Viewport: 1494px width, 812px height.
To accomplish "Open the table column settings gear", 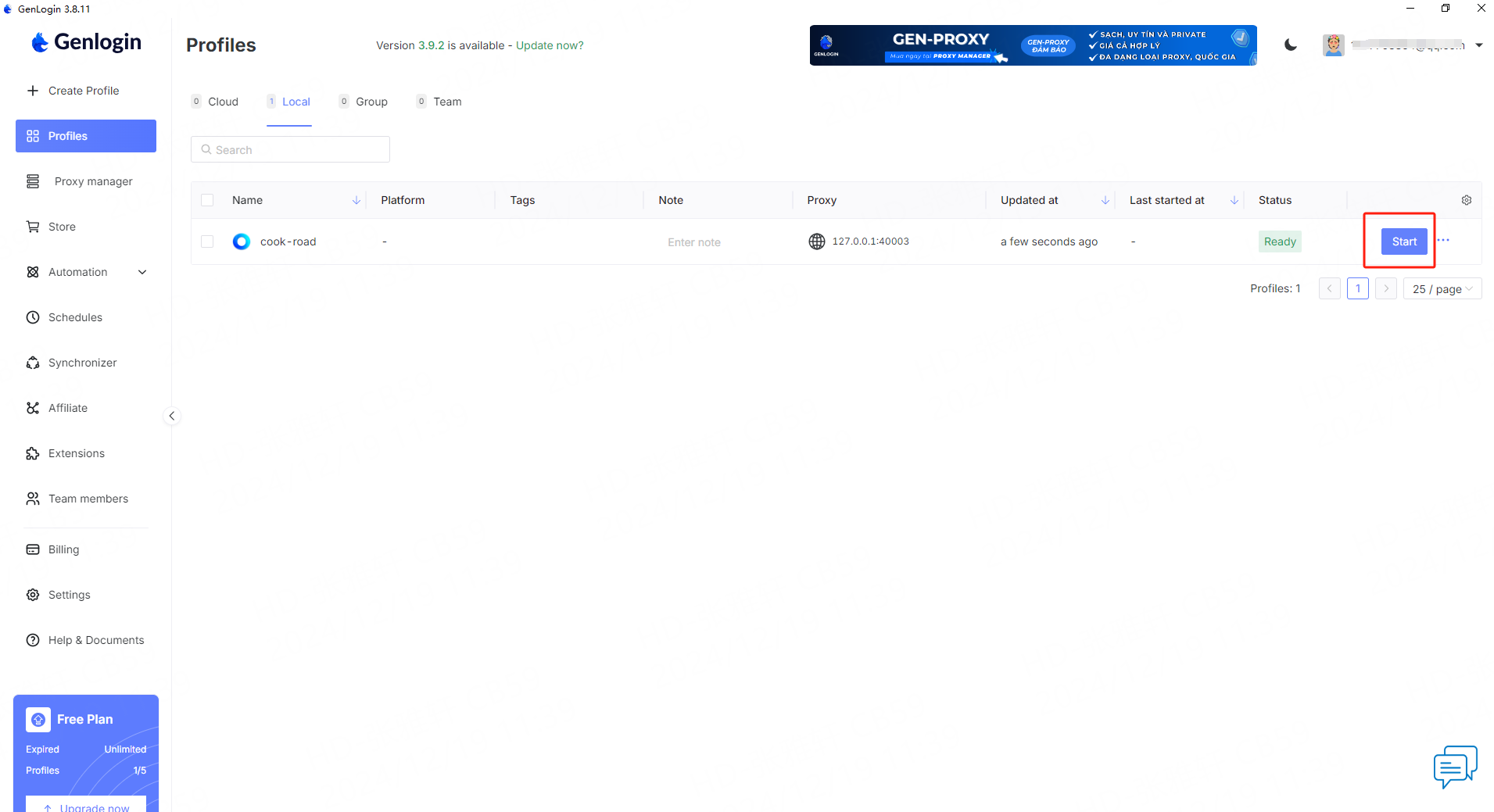I will point(1466,200).
